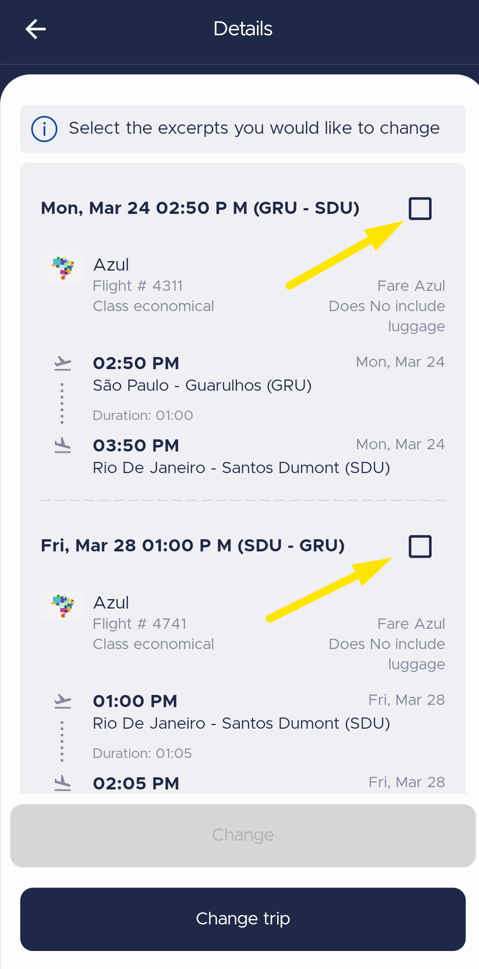Tap Azul airline logo for flight 4741
The width and height of the screenshot is (479, 969).
62,606
